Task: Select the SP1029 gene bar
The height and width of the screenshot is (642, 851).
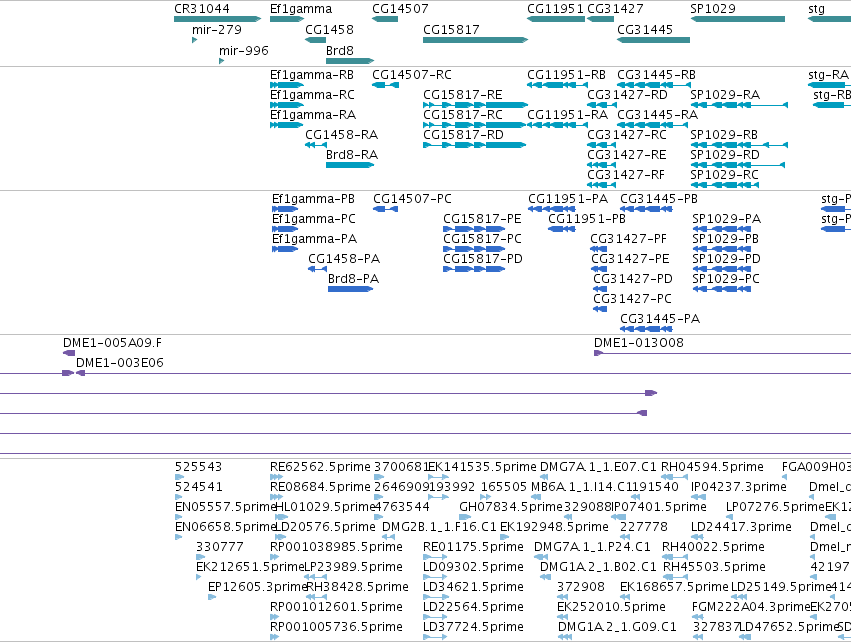Action: [x=738, y=19]
